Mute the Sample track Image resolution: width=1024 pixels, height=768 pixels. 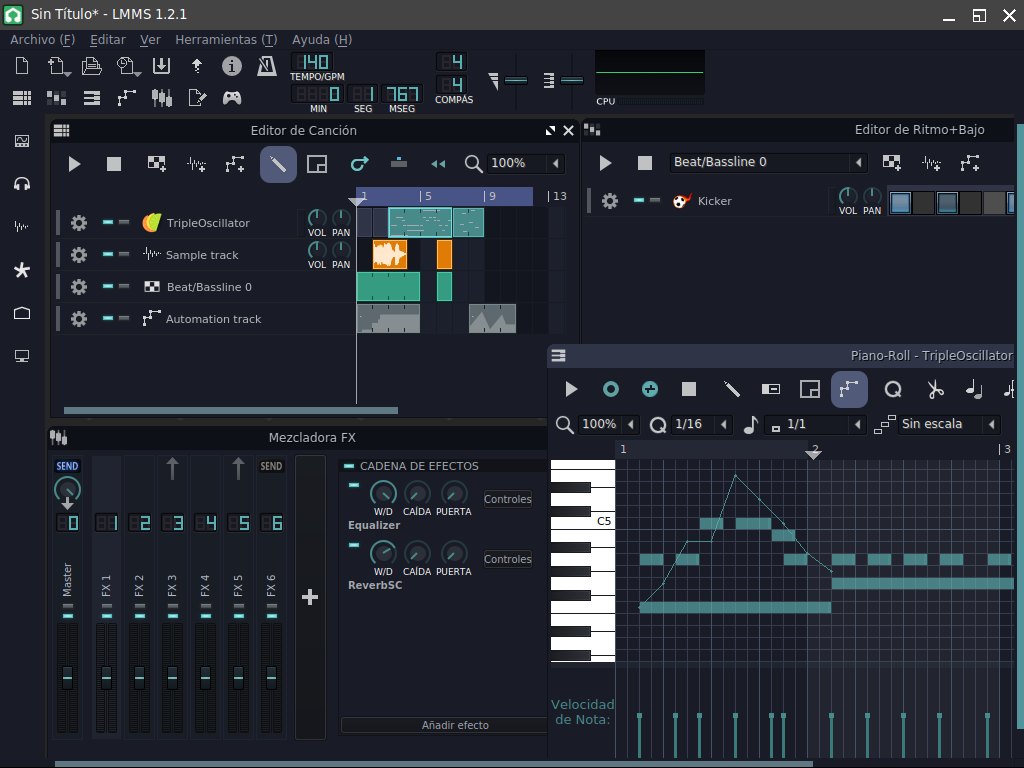[108, 255]
